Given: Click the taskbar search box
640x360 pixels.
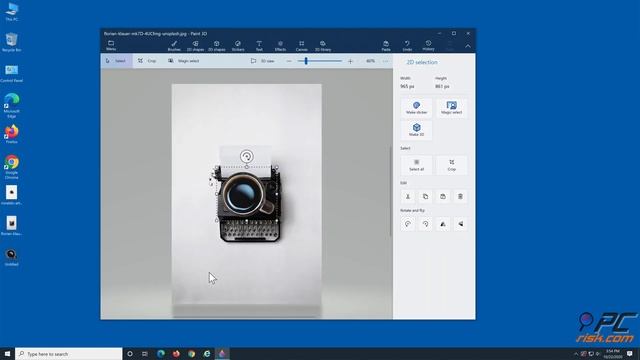Looking at the screenshot, I should tap(69, 353).
